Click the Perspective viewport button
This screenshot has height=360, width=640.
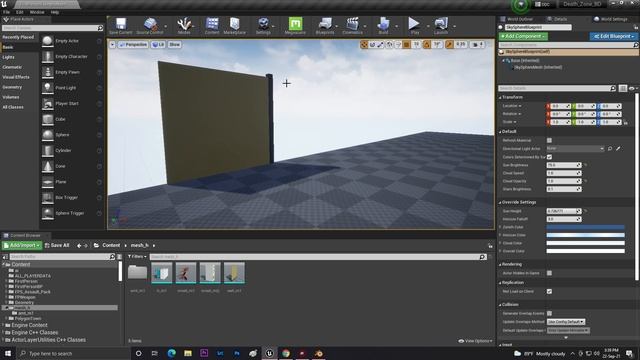coord(133,44)
